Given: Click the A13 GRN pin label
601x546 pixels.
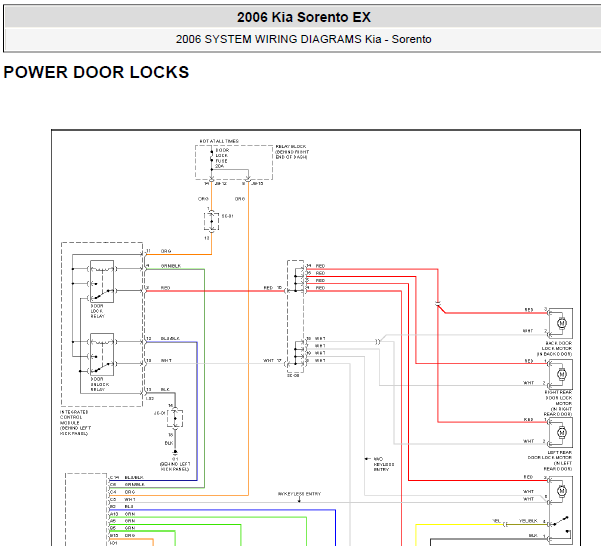Looking at the screenshot, I should point(123,514).
